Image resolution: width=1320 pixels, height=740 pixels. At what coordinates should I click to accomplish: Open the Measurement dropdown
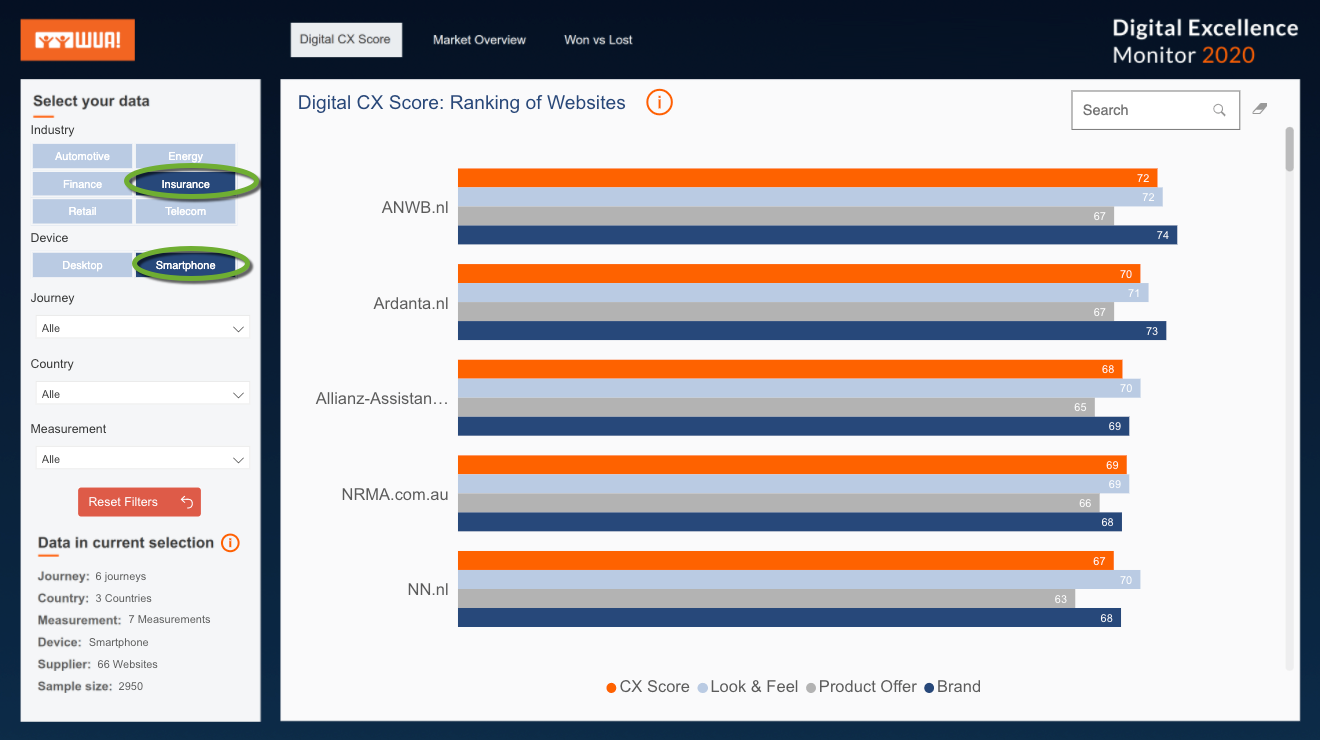[x=142, y=459]
